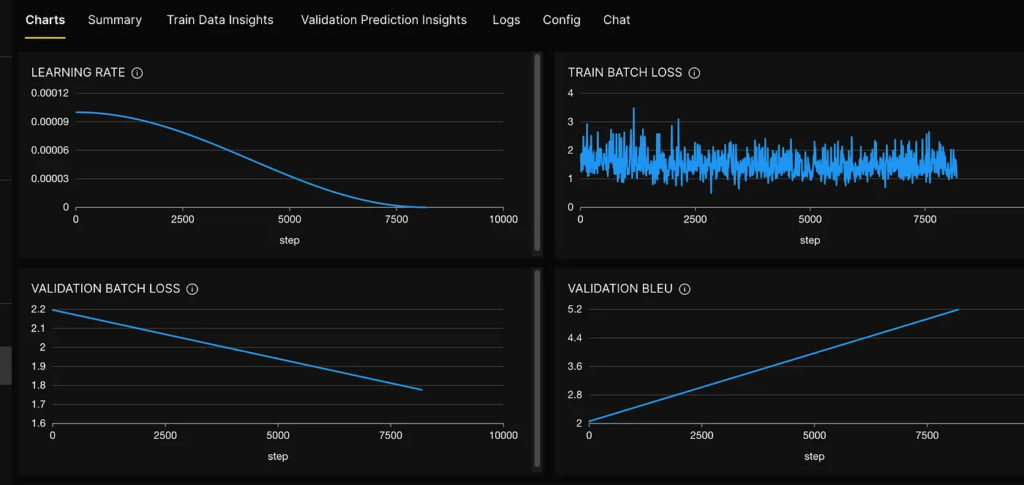Click the Validation Batch Loss chart title

(106, 289)
